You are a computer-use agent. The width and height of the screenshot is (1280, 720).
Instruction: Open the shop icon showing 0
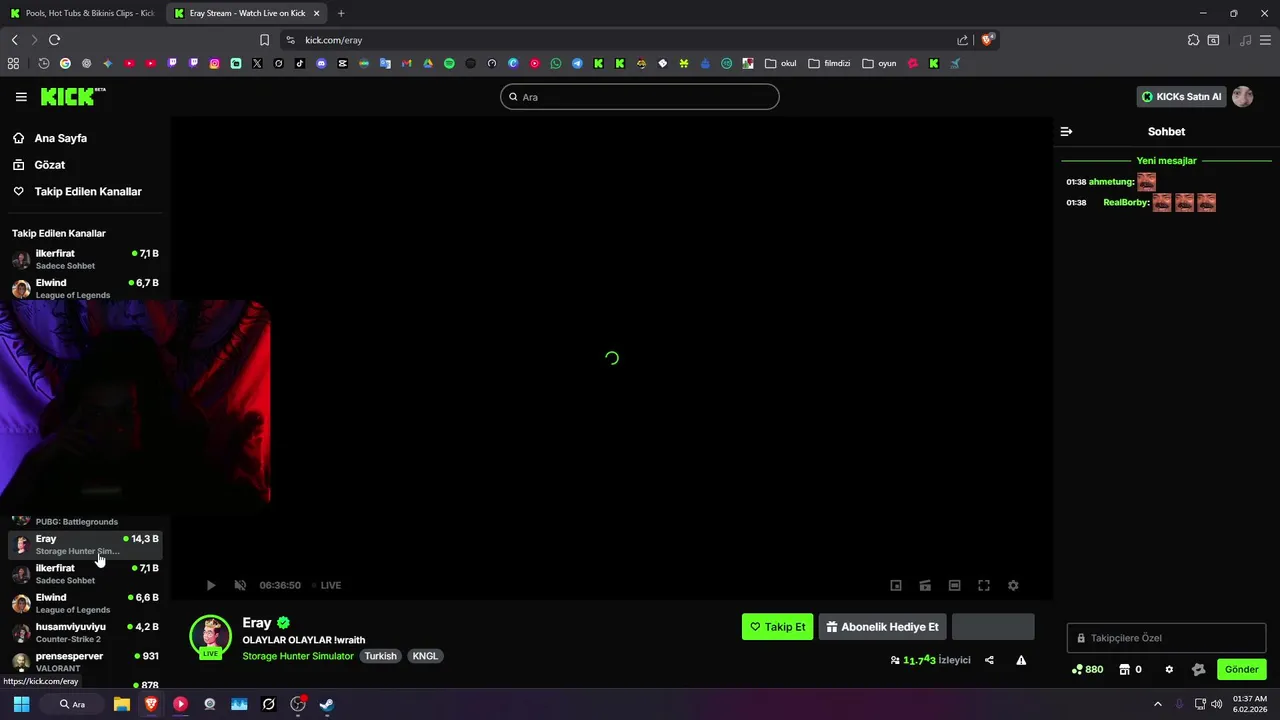pyautogui.click(x=1130, y=669)
